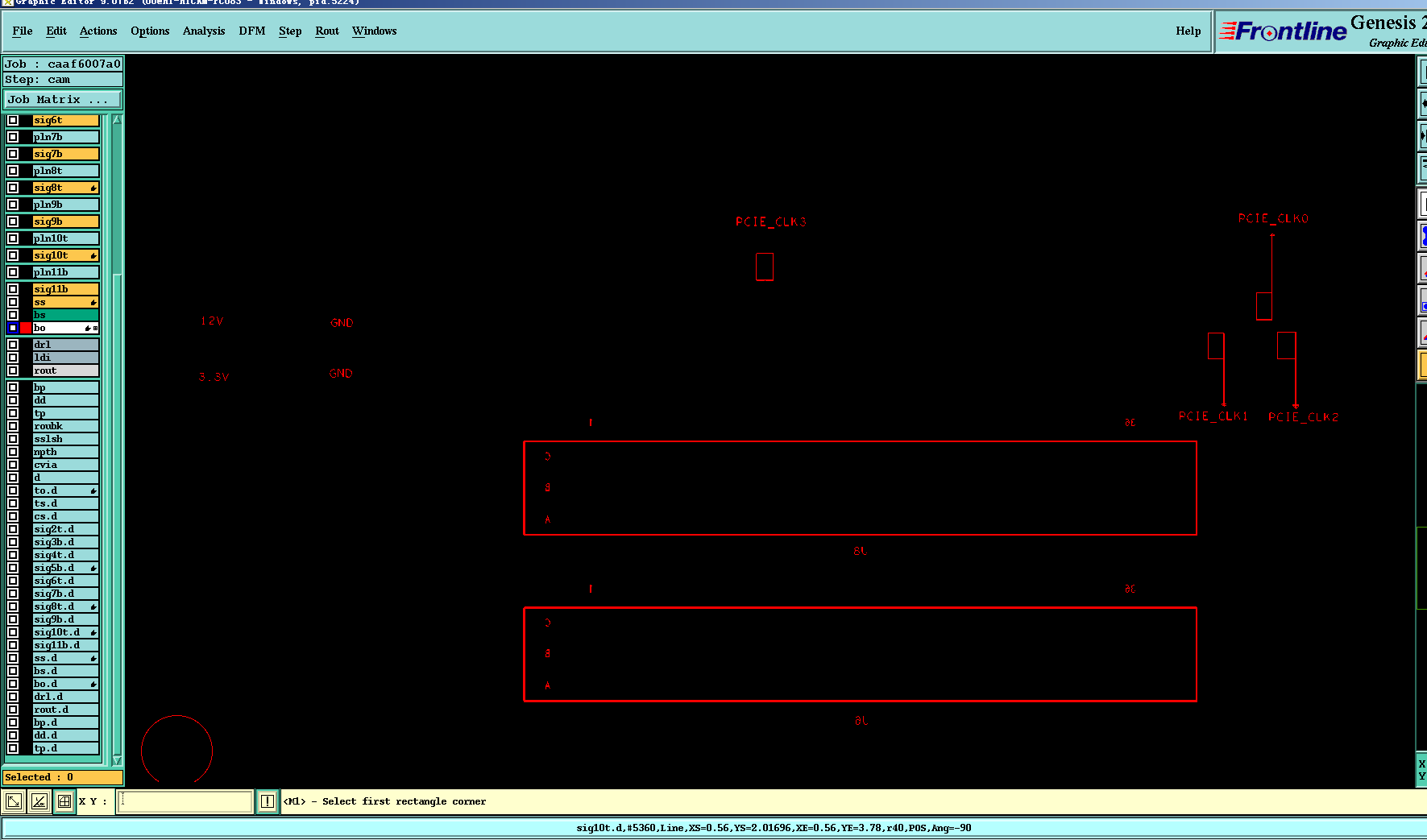Image resolution: width=1427 pixels, height=840 pixels.
Task: Click the scroll down arrow of the layer list
Action: (117, 759)
